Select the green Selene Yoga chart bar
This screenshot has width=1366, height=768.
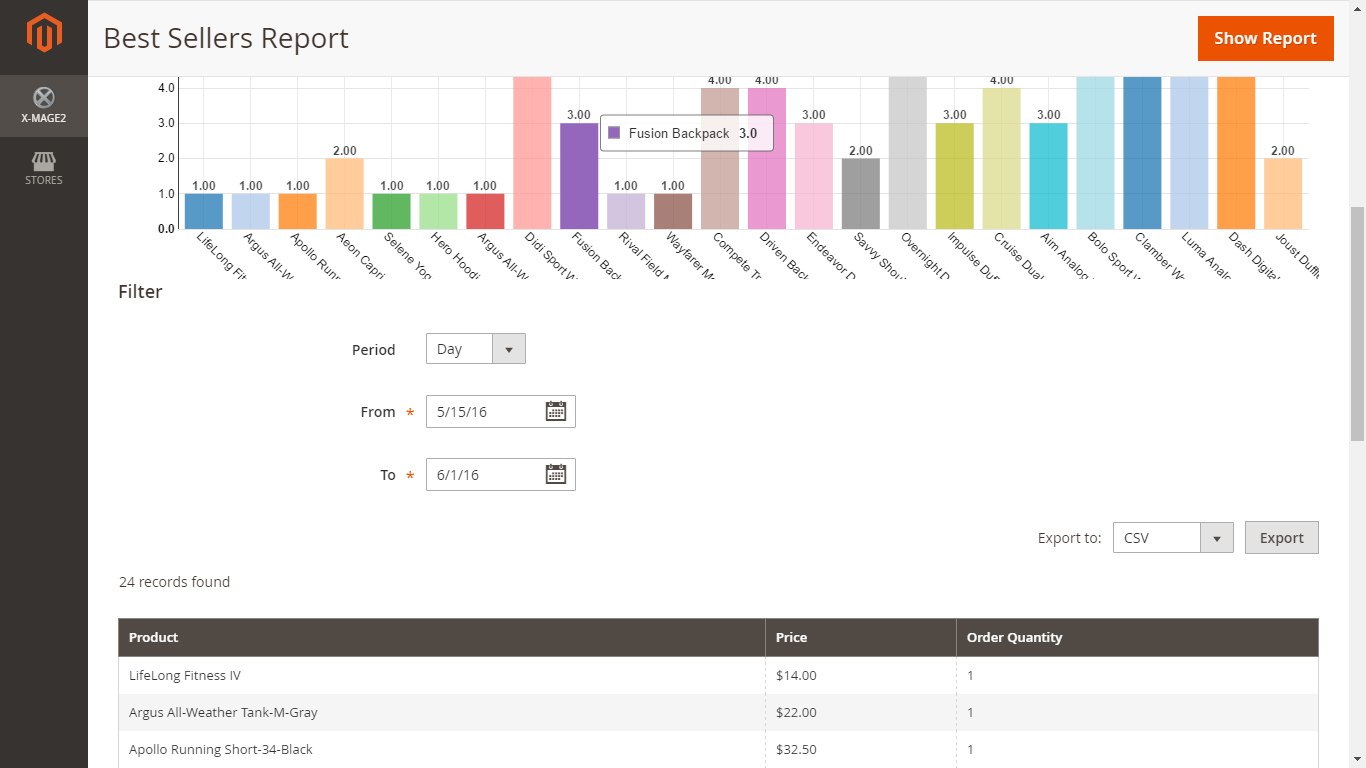pyautogui.click(x=391, y=211)
